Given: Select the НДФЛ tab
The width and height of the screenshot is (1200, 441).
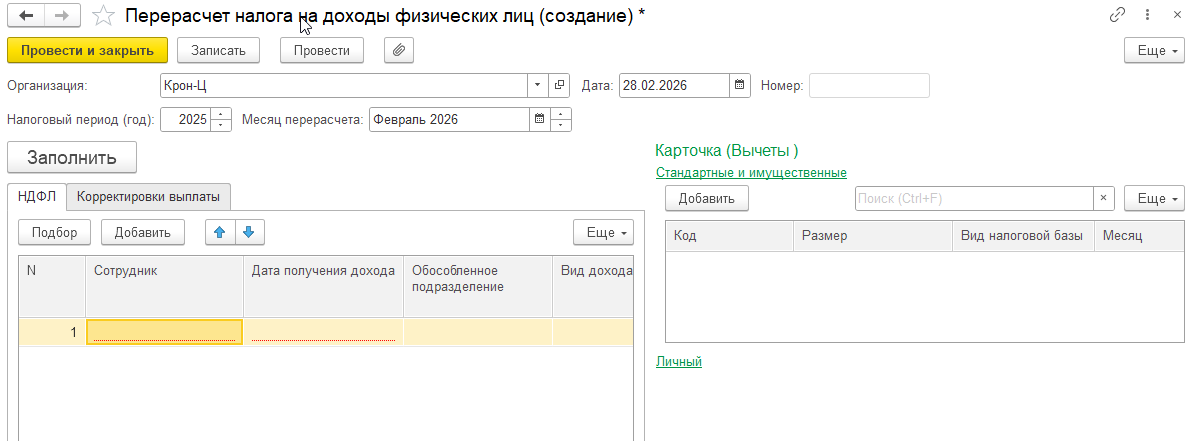Looking at the screenshot, I should 37,197.
